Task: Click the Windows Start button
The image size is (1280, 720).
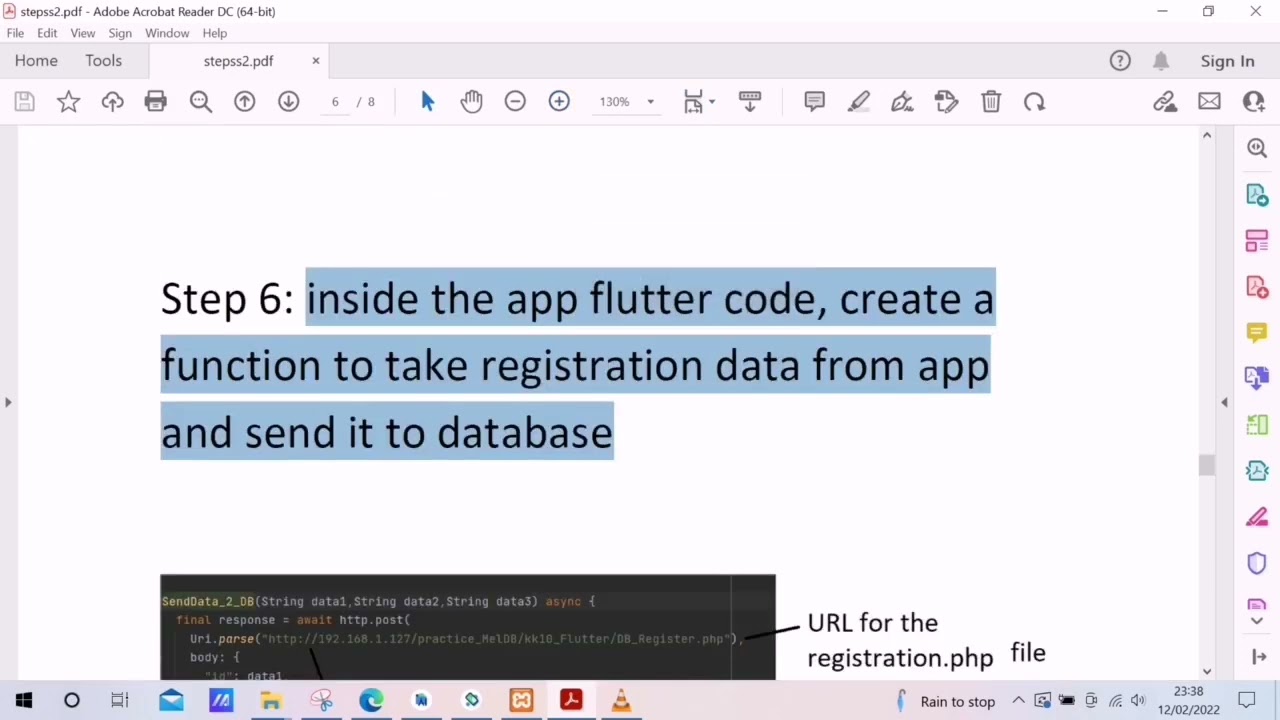Action: [x=24, y=700]
